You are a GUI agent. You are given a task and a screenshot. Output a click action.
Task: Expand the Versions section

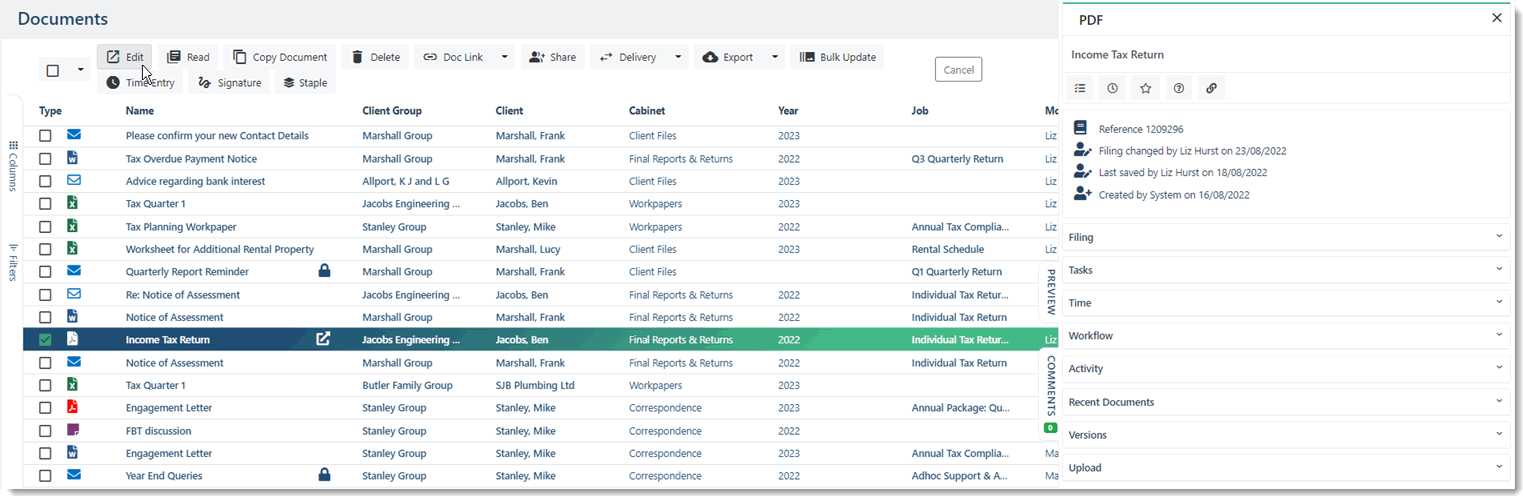tap(1286, 435)
